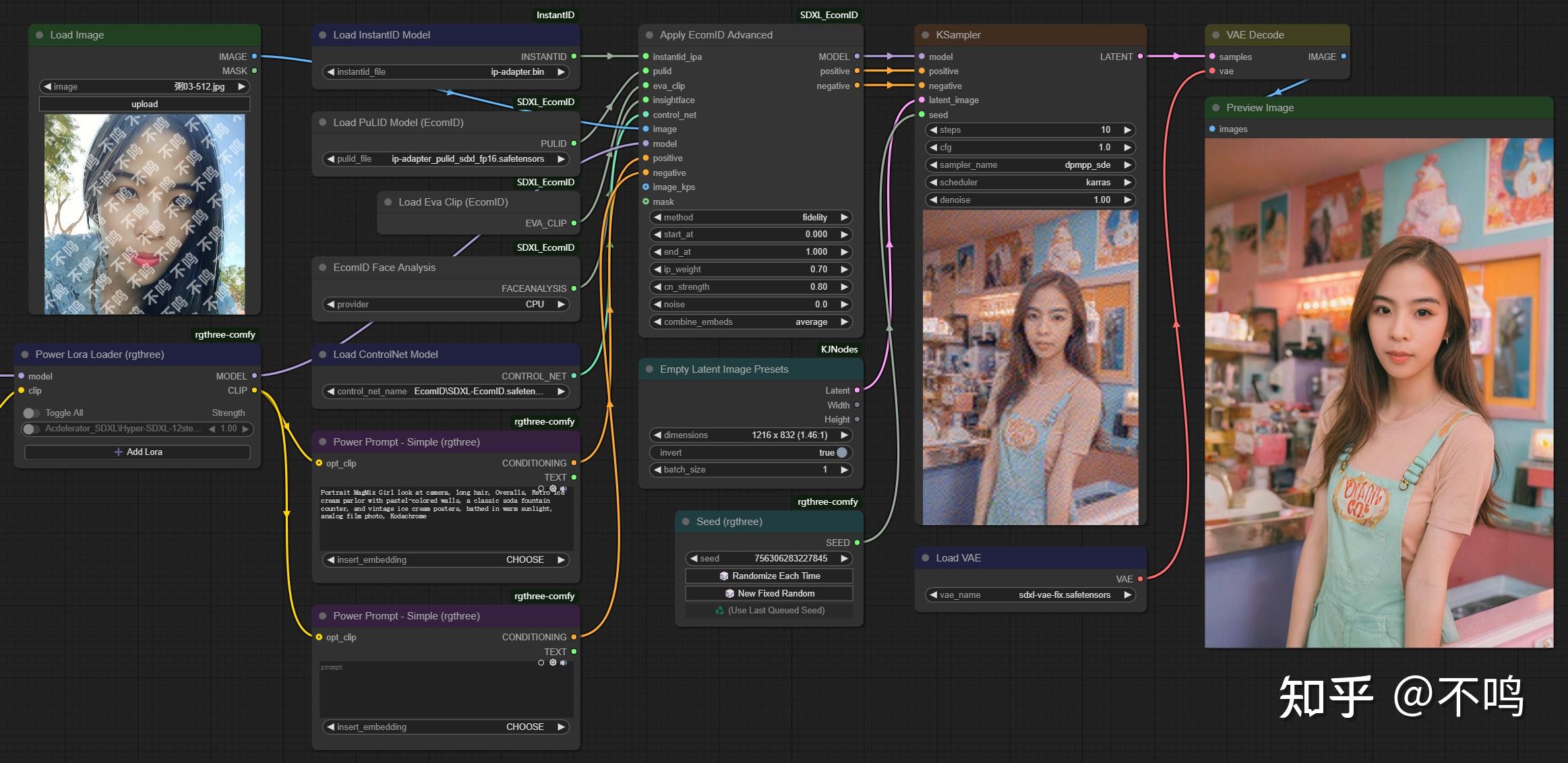Toggle the invert true switch

841,452
